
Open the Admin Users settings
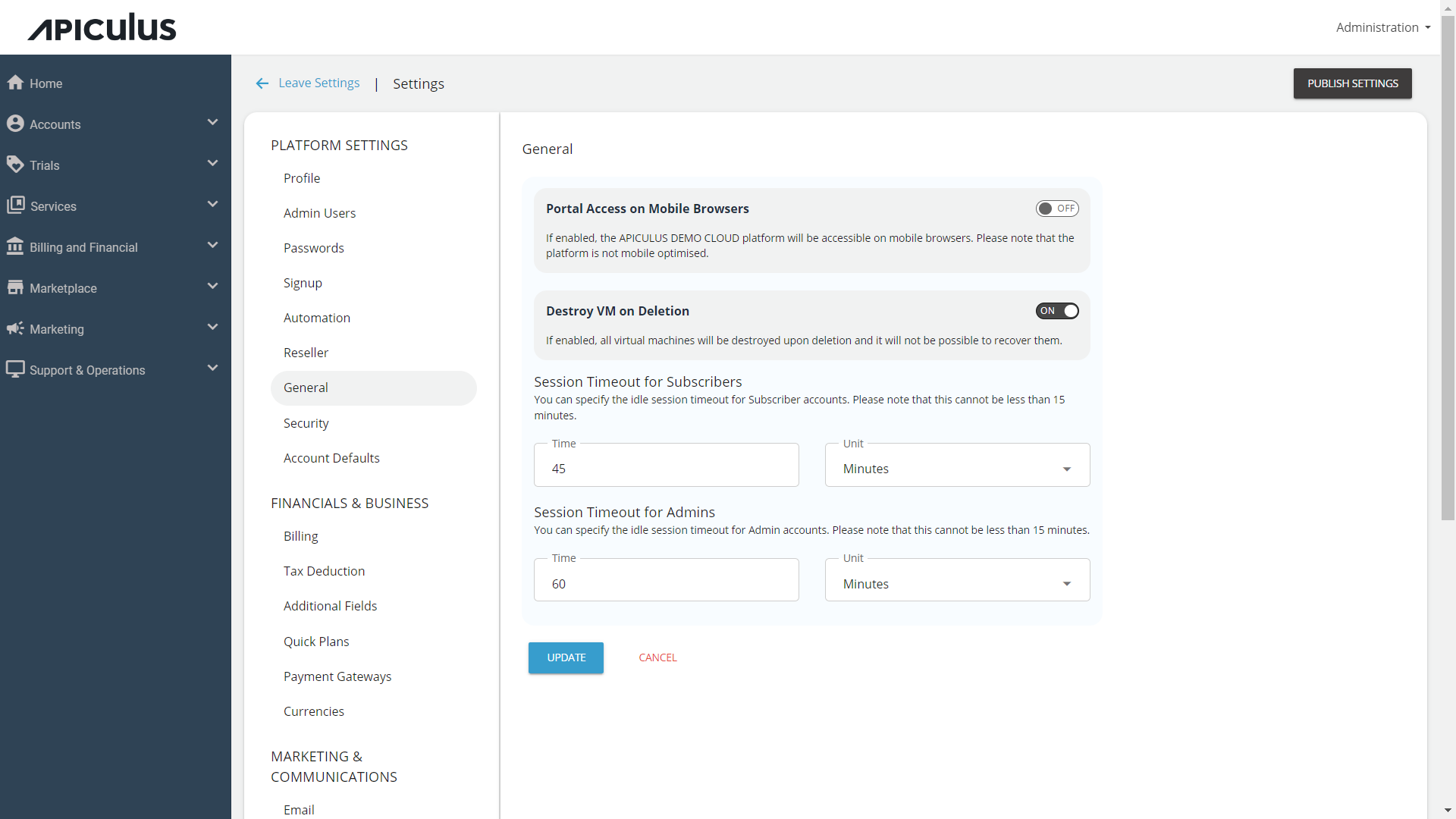point(319,213)
